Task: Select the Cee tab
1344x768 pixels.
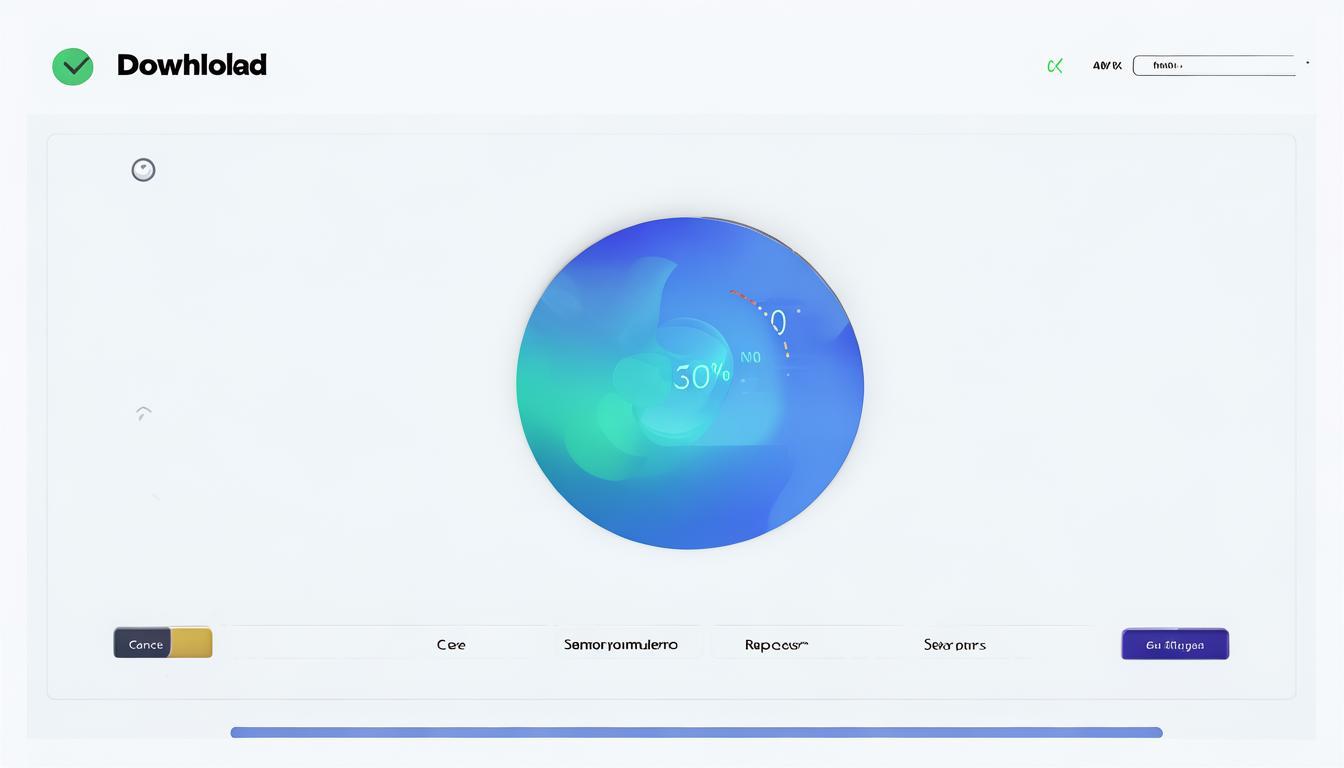Action: click(x=451, y=645)
